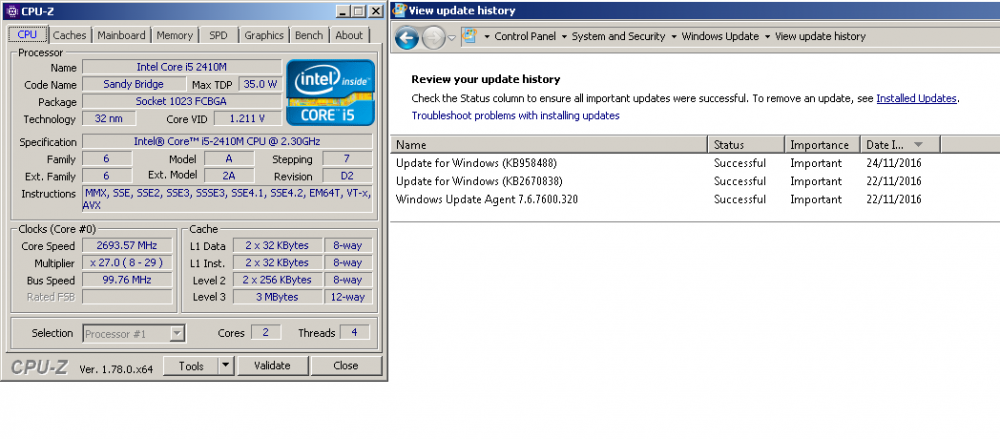Close CPU-Z with the title bar X

pyautogui.click(x=376, y=11)
